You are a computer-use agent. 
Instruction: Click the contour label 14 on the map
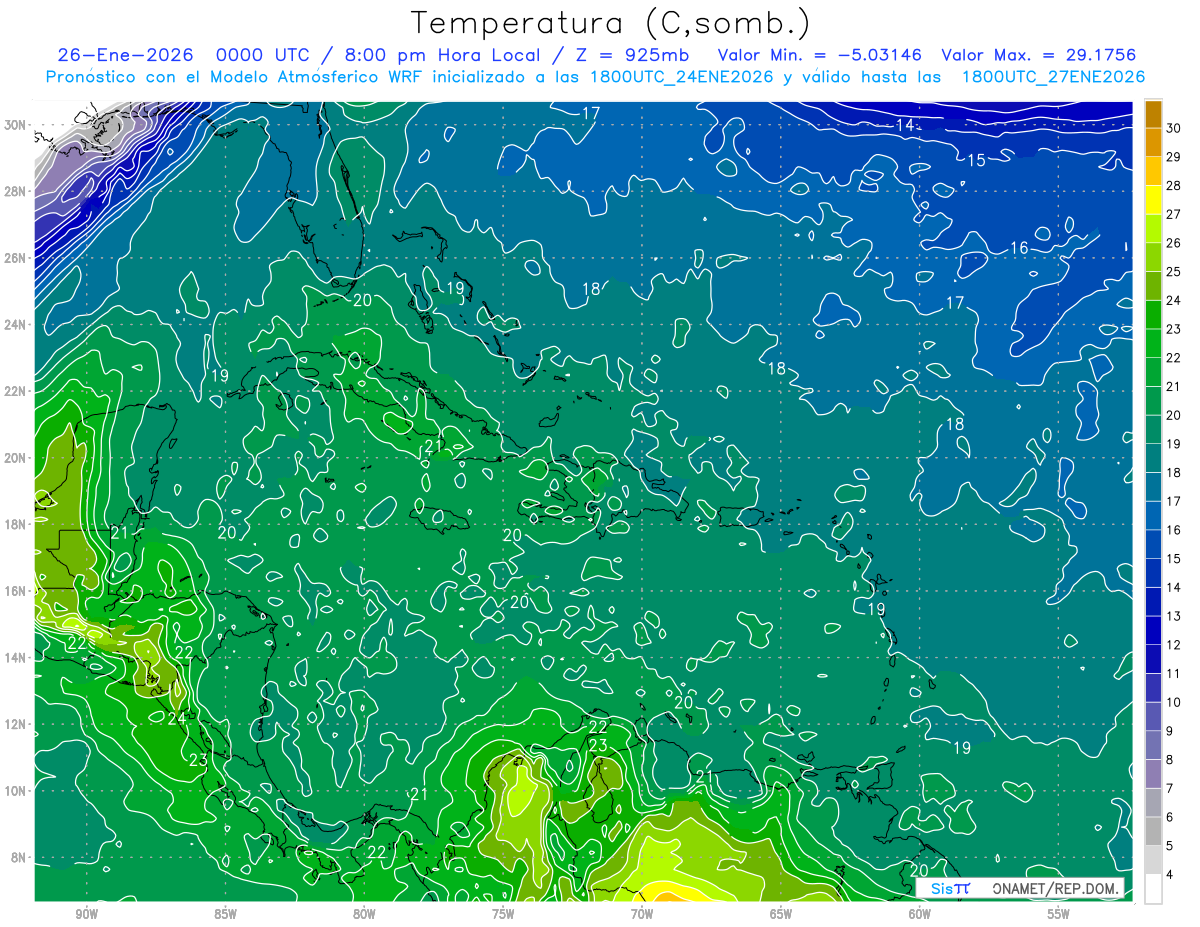click(905, 125)
